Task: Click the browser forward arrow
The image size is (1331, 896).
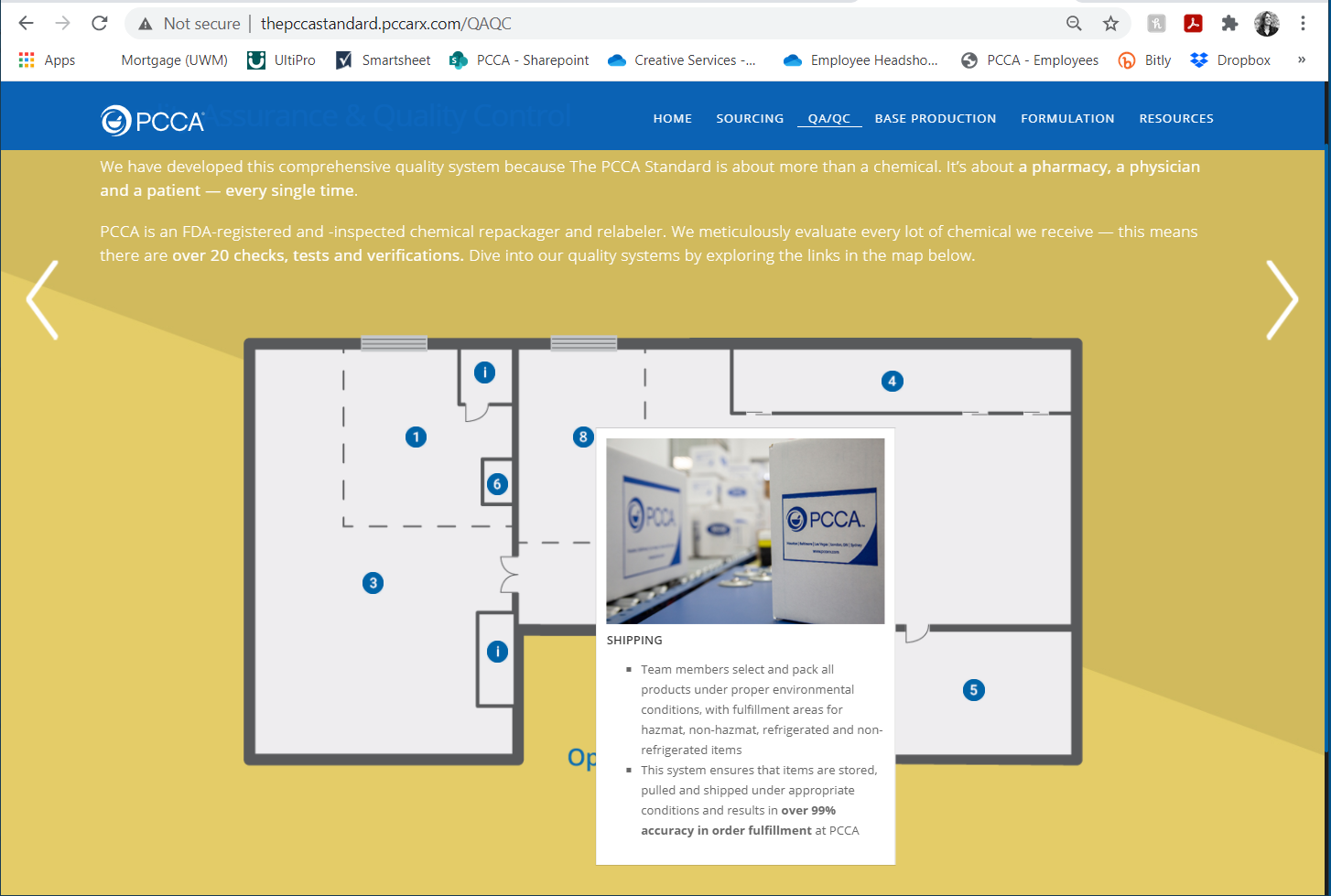Action: 62,24
